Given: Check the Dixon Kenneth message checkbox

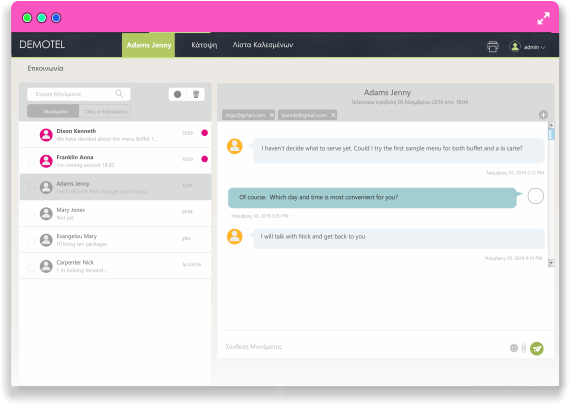Looking at the screenshot, I should (32, 136).
